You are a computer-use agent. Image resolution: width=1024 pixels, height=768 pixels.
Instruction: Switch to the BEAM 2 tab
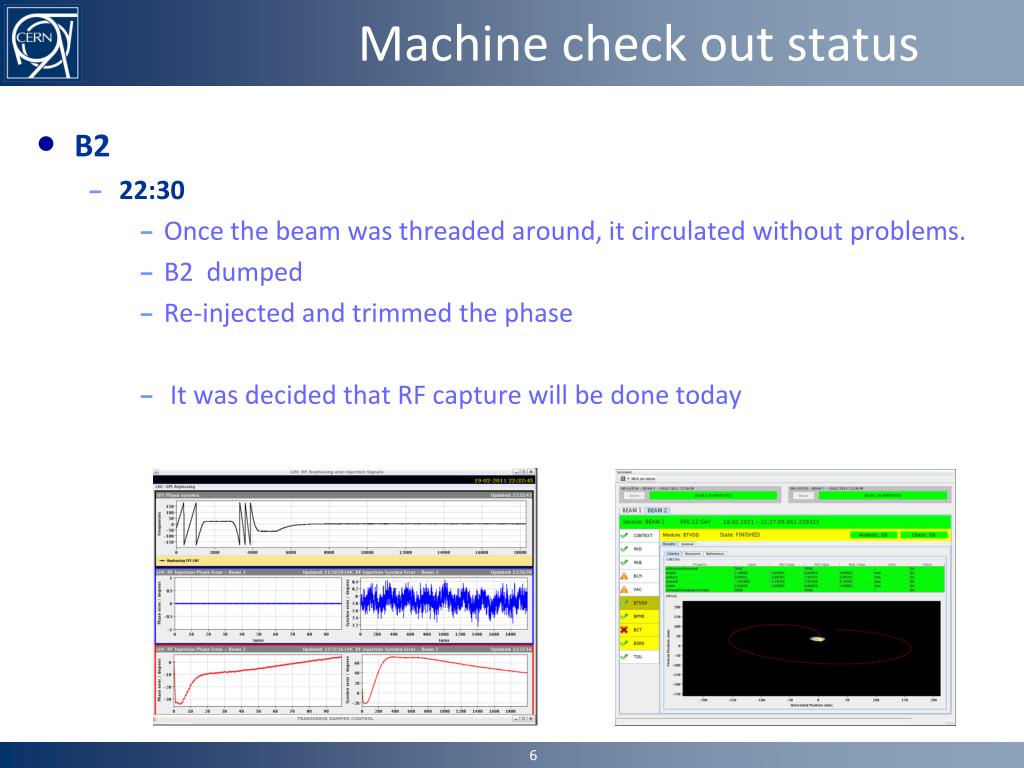658,510
